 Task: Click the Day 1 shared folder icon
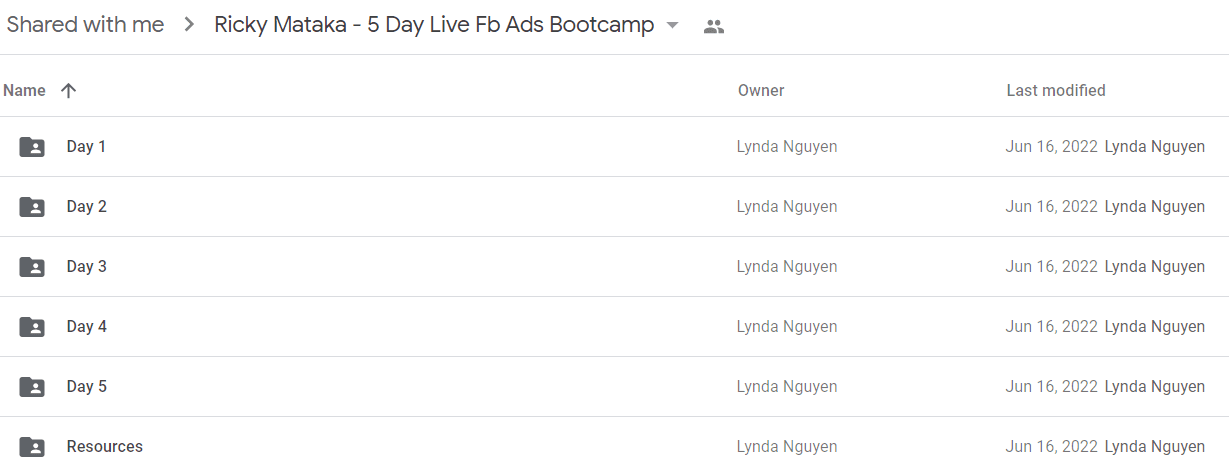[x=32, y=147]
